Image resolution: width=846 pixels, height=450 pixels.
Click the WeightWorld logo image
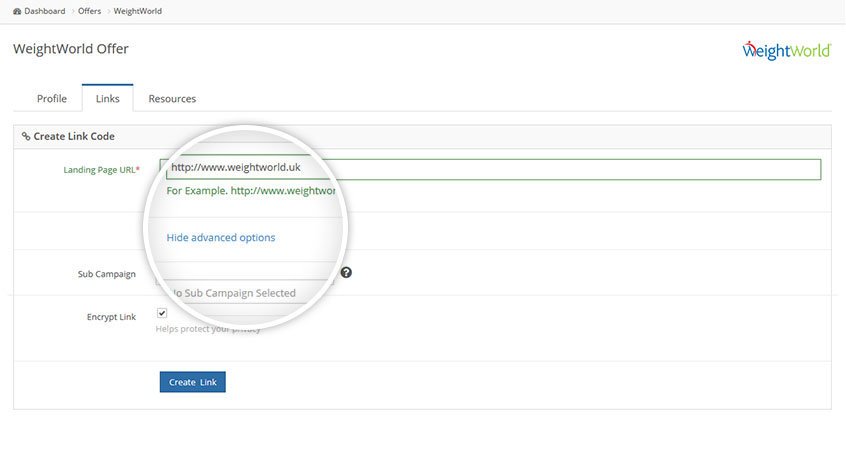click(x=786, y=50)
